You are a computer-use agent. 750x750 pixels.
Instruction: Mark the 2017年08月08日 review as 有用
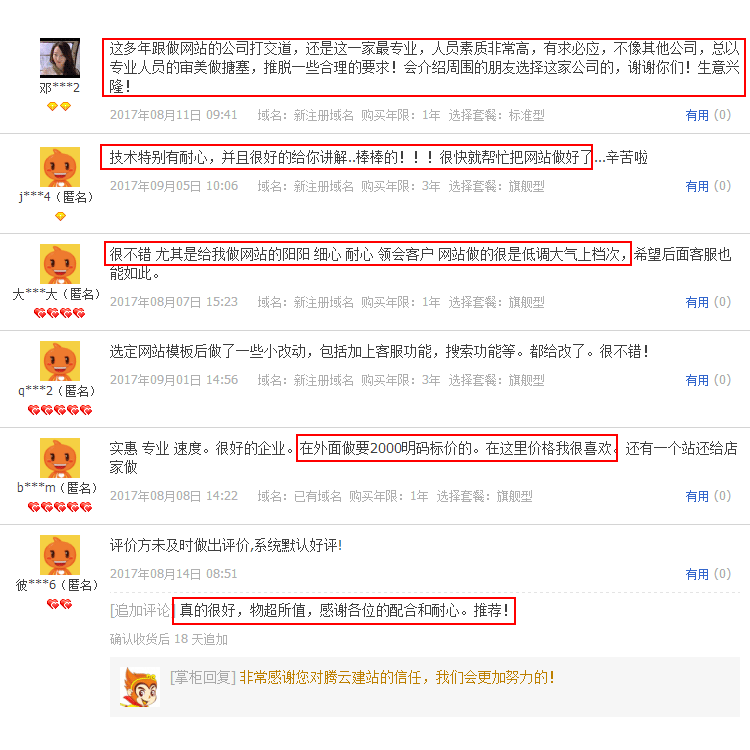pos(696,496)
